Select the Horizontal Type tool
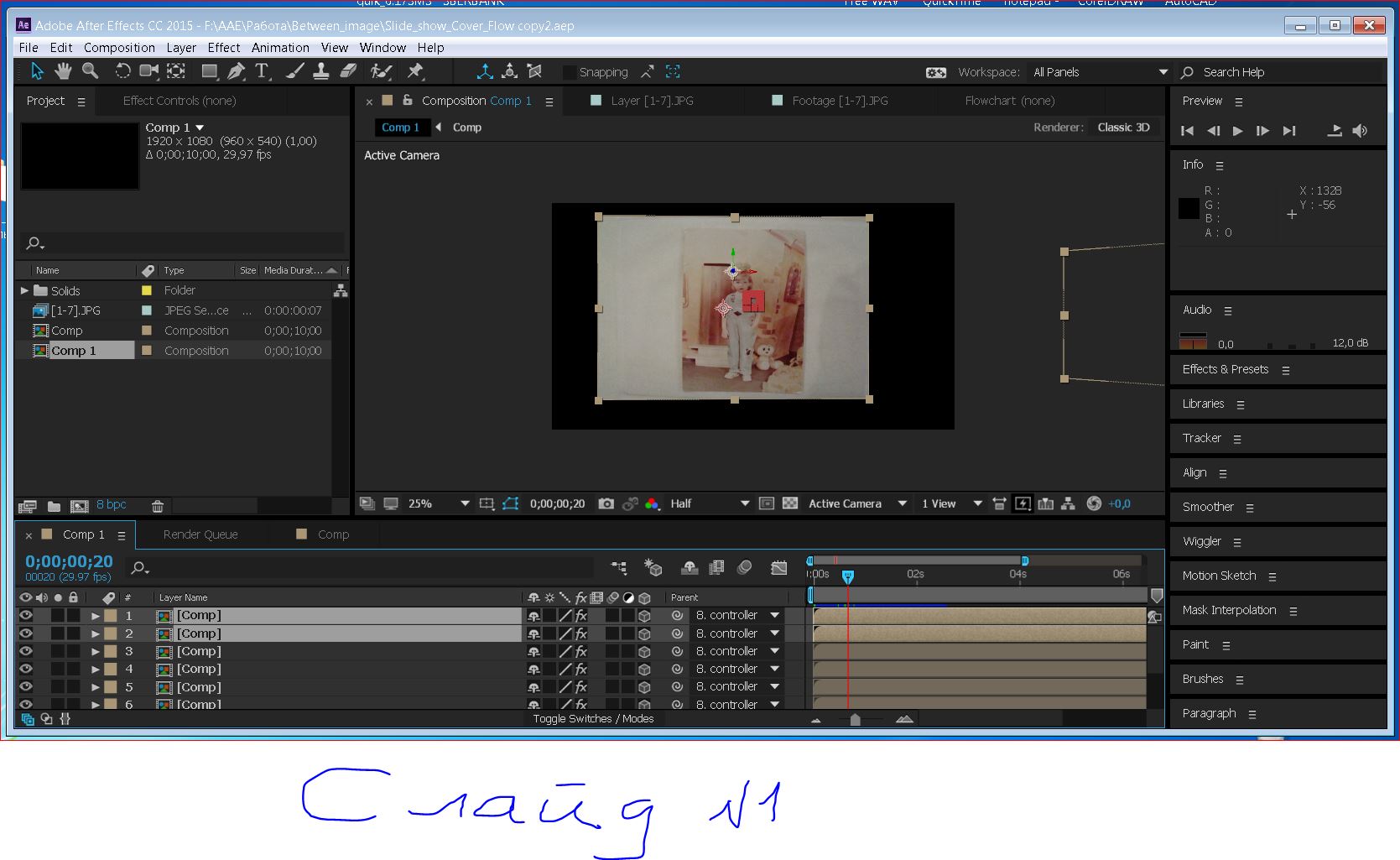This screenshot has height=860, width=1400. [x=263, y=71]
